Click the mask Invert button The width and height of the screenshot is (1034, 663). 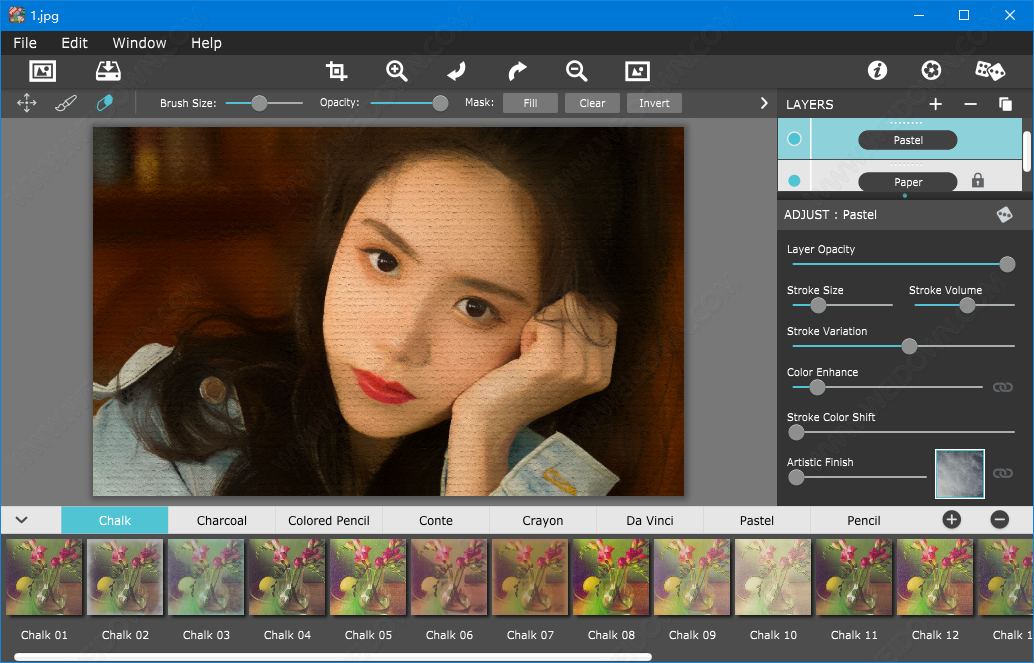[x=654, y=103]
